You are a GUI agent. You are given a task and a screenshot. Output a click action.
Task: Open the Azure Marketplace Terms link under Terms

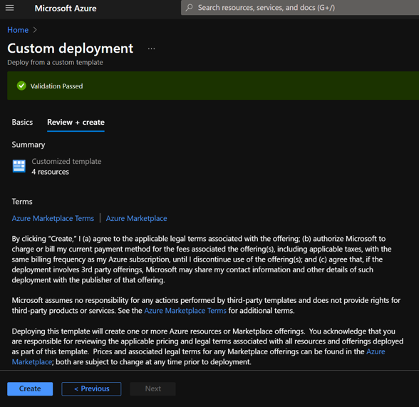(53, 218)
